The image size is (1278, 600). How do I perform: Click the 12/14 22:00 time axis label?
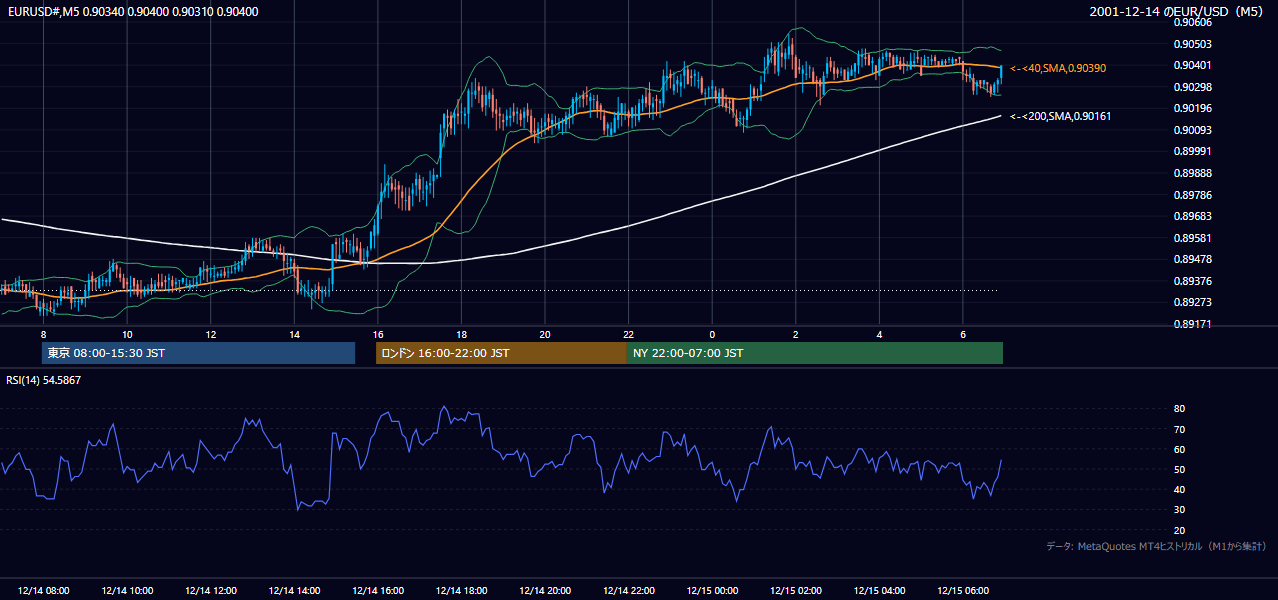point(629,591)
